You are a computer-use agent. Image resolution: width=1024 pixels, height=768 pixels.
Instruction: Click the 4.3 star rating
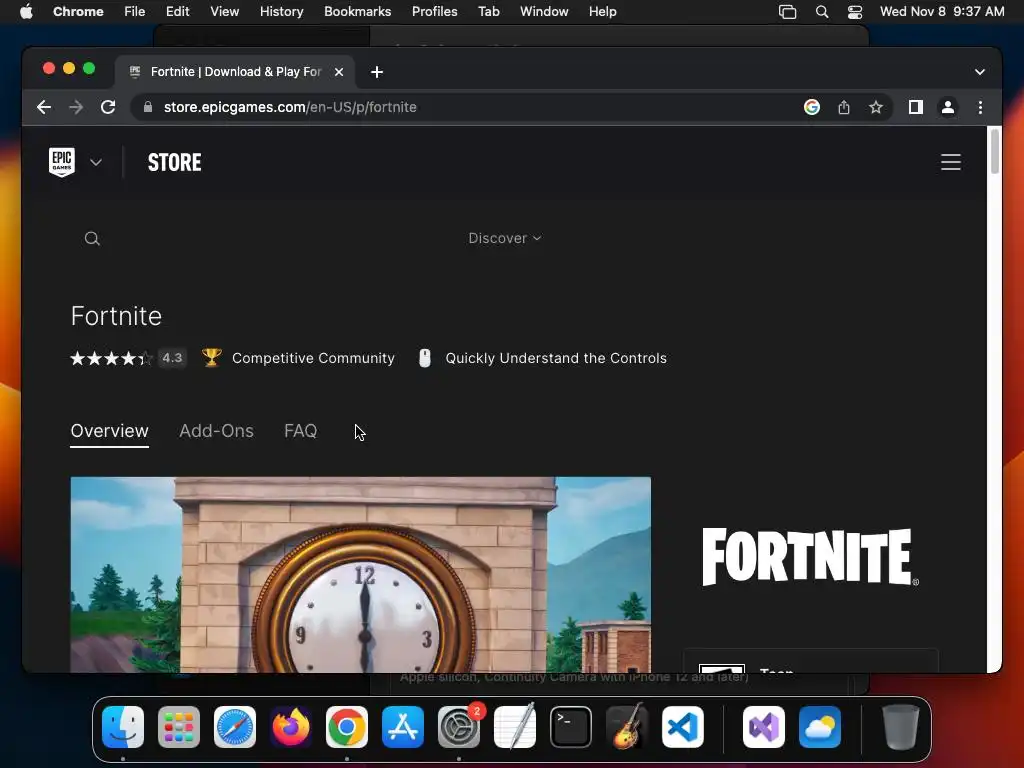pos(128,358)
